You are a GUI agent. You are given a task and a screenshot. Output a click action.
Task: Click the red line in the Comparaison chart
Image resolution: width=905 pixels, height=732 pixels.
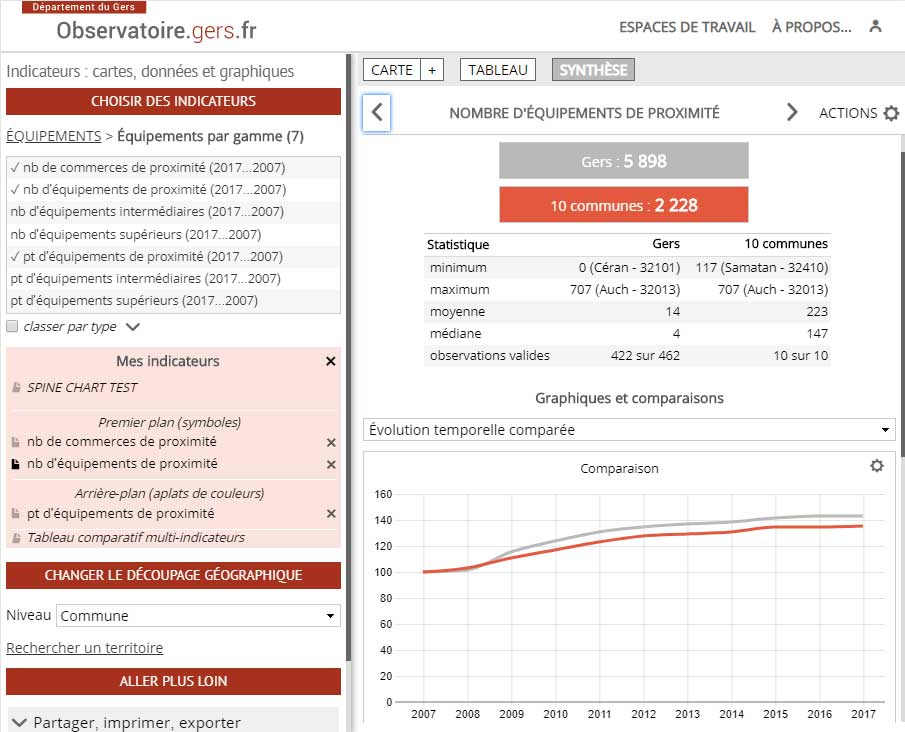pyautogui.click(x=644, y=538)
